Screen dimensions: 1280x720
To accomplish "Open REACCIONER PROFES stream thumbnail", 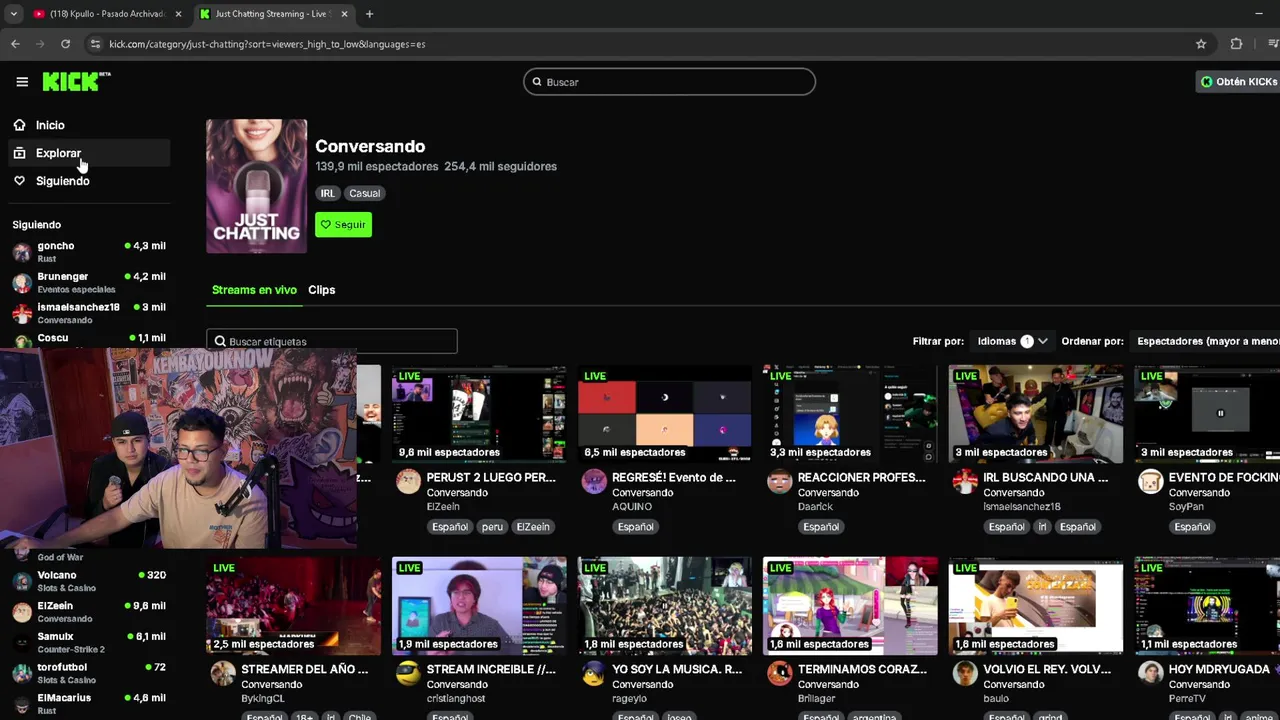I will tap(850, 414).
